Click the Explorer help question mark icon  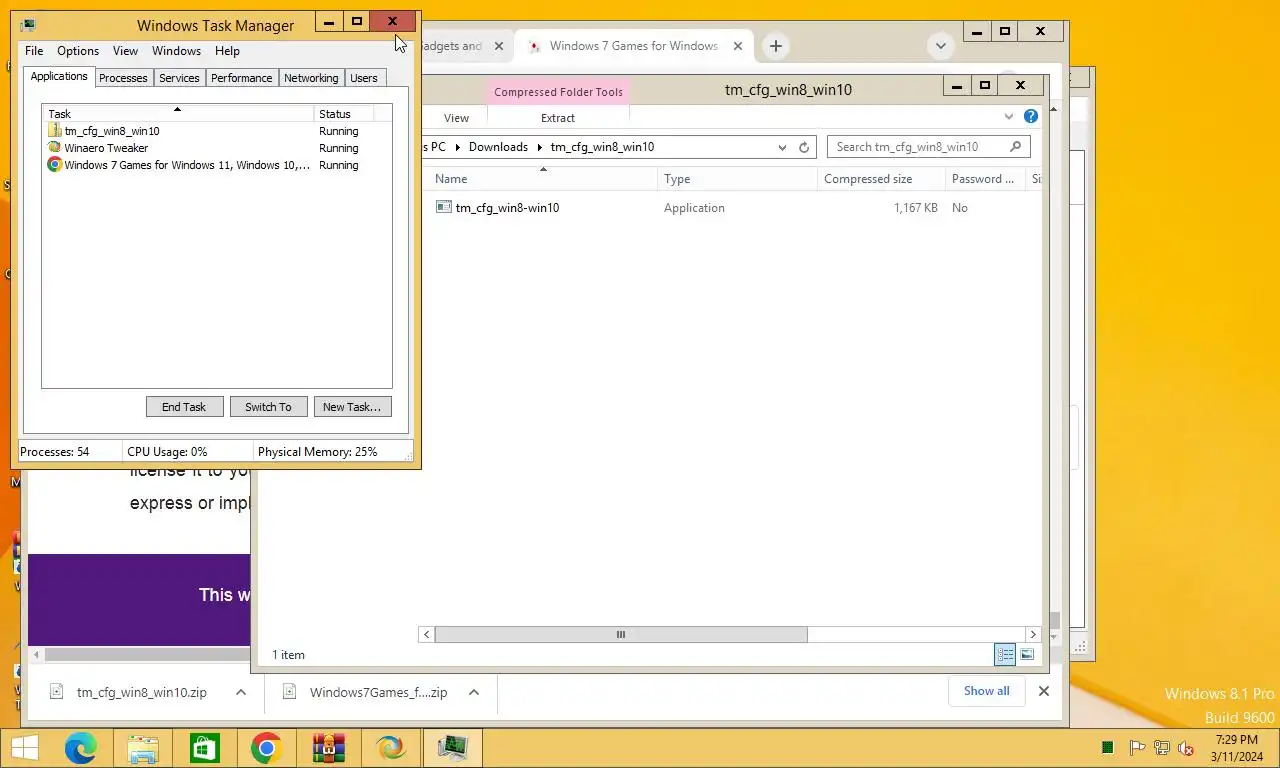pos(1031,117)
